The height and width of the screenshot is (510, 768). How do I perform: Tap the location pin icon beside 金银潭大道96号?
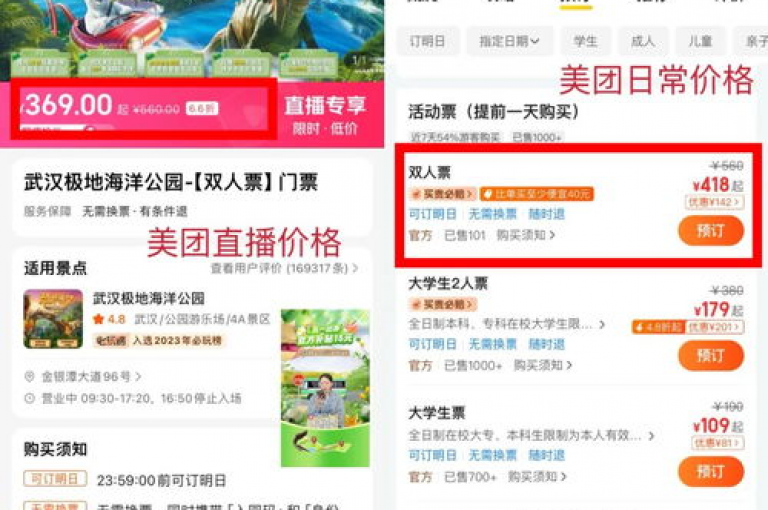tap(29, 376)
